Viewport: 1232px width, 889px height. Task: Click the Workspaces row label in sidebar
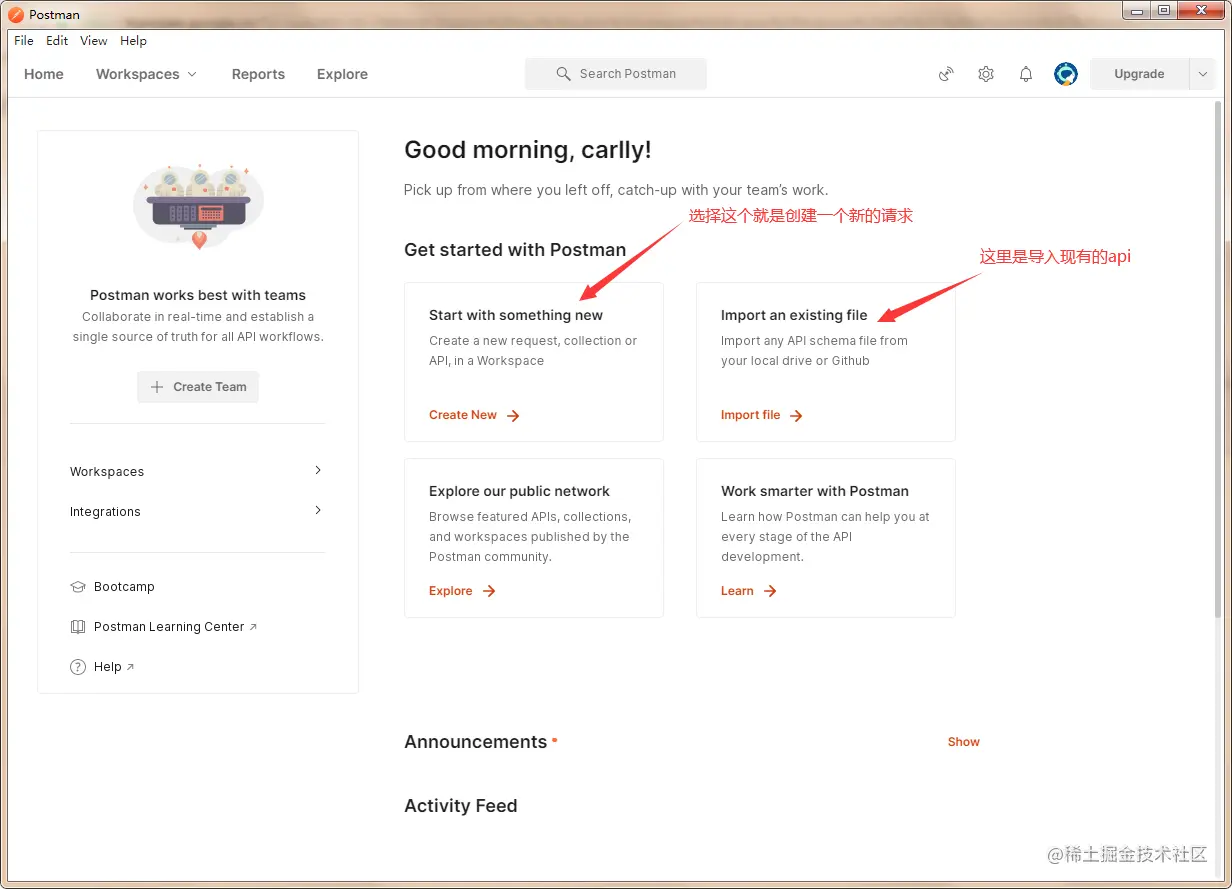107,471
